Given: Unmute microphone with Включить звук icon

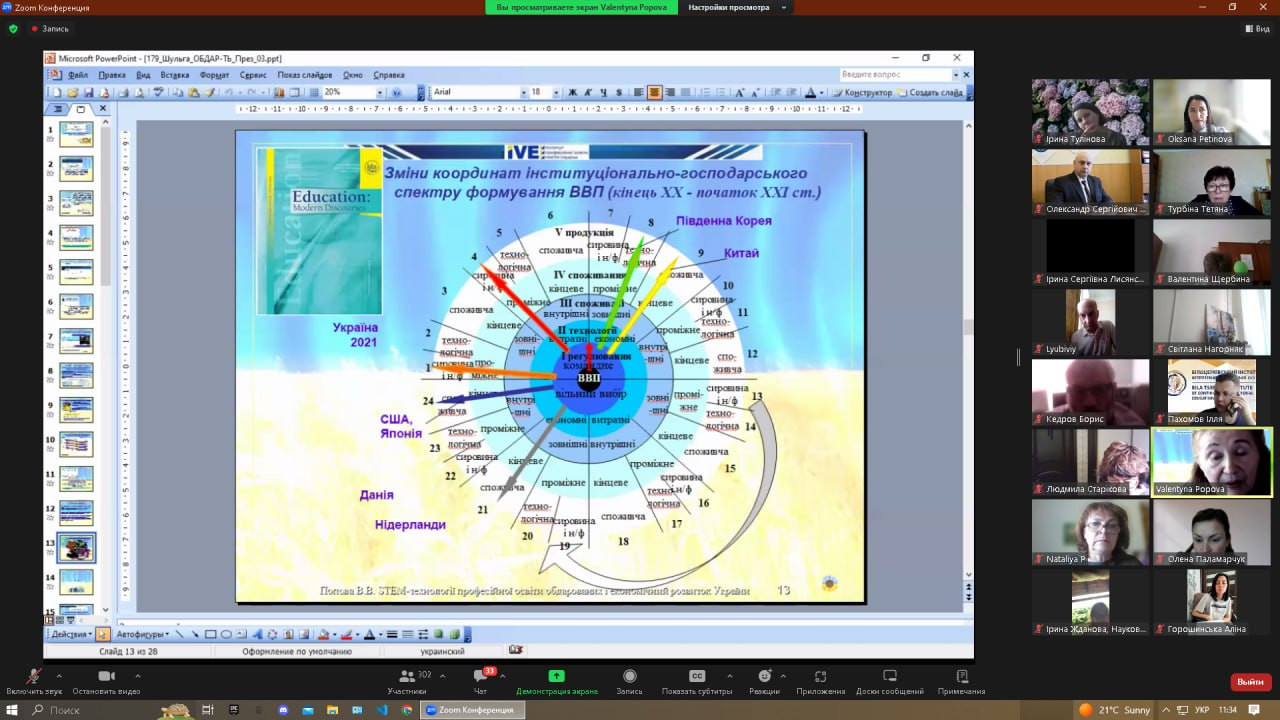Looking at the screenshot, I should [33, 676].
